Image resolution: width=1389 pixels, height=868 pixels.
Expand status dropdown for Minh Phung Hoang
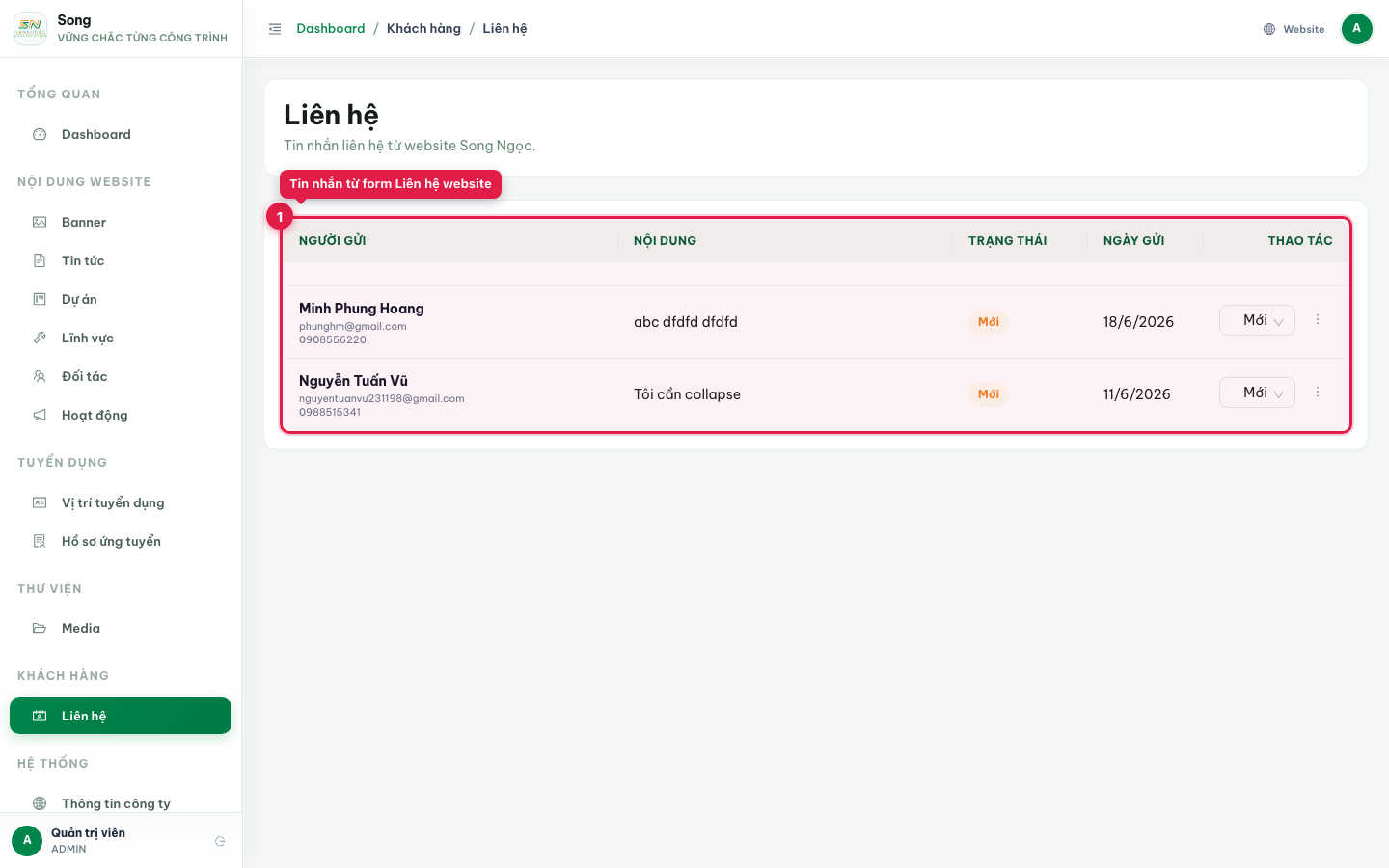point(1257,320)
